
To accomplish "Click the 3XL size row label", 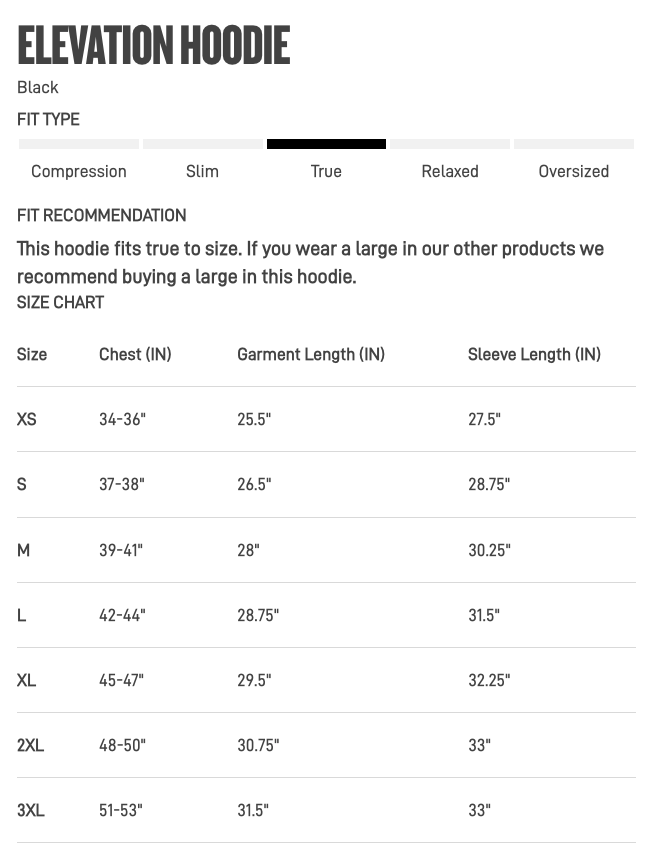I will [x=31, y=810].
